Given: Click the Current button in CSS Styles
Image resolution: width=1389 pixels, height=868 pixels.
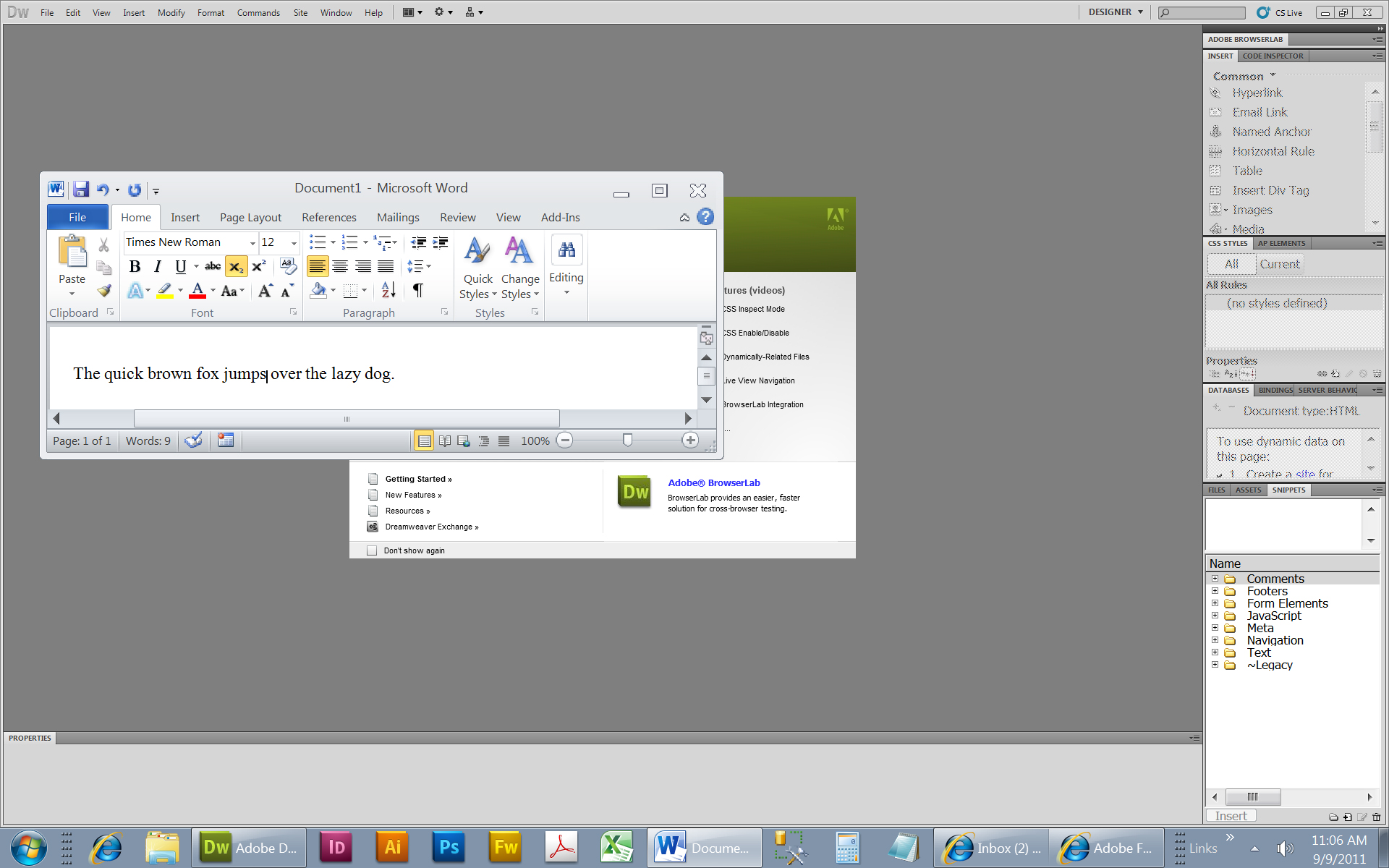Looking at the screenshot, I should coord(1279,264).
